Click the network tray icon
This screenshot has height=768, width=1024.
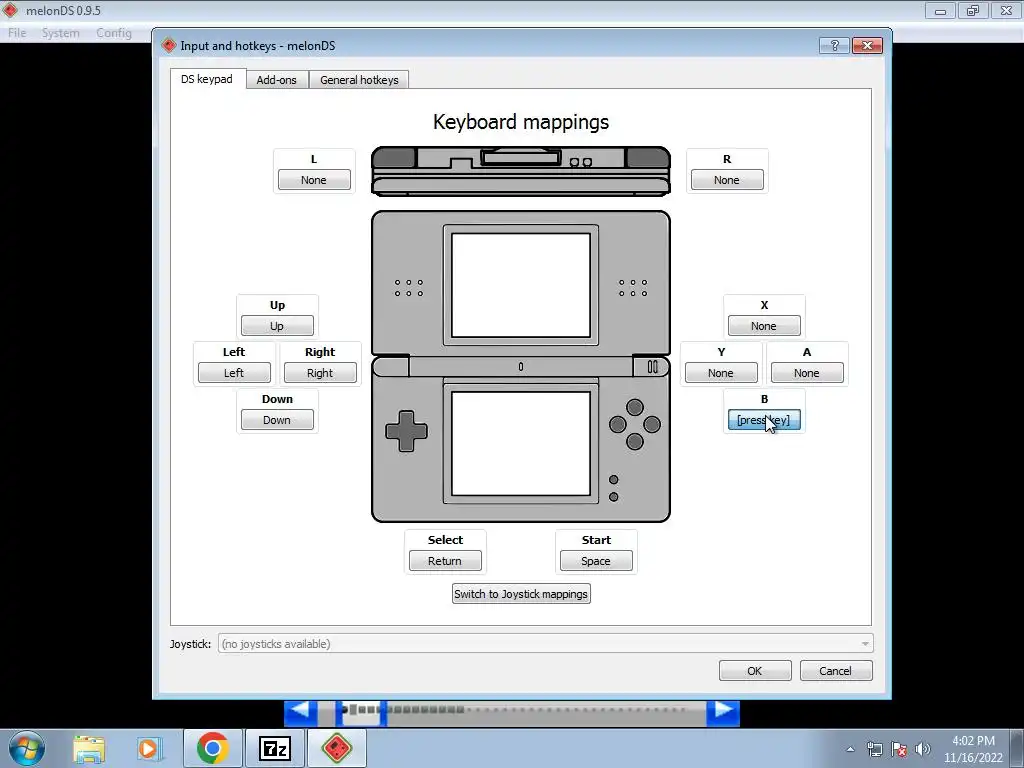[x=874, y=749]
